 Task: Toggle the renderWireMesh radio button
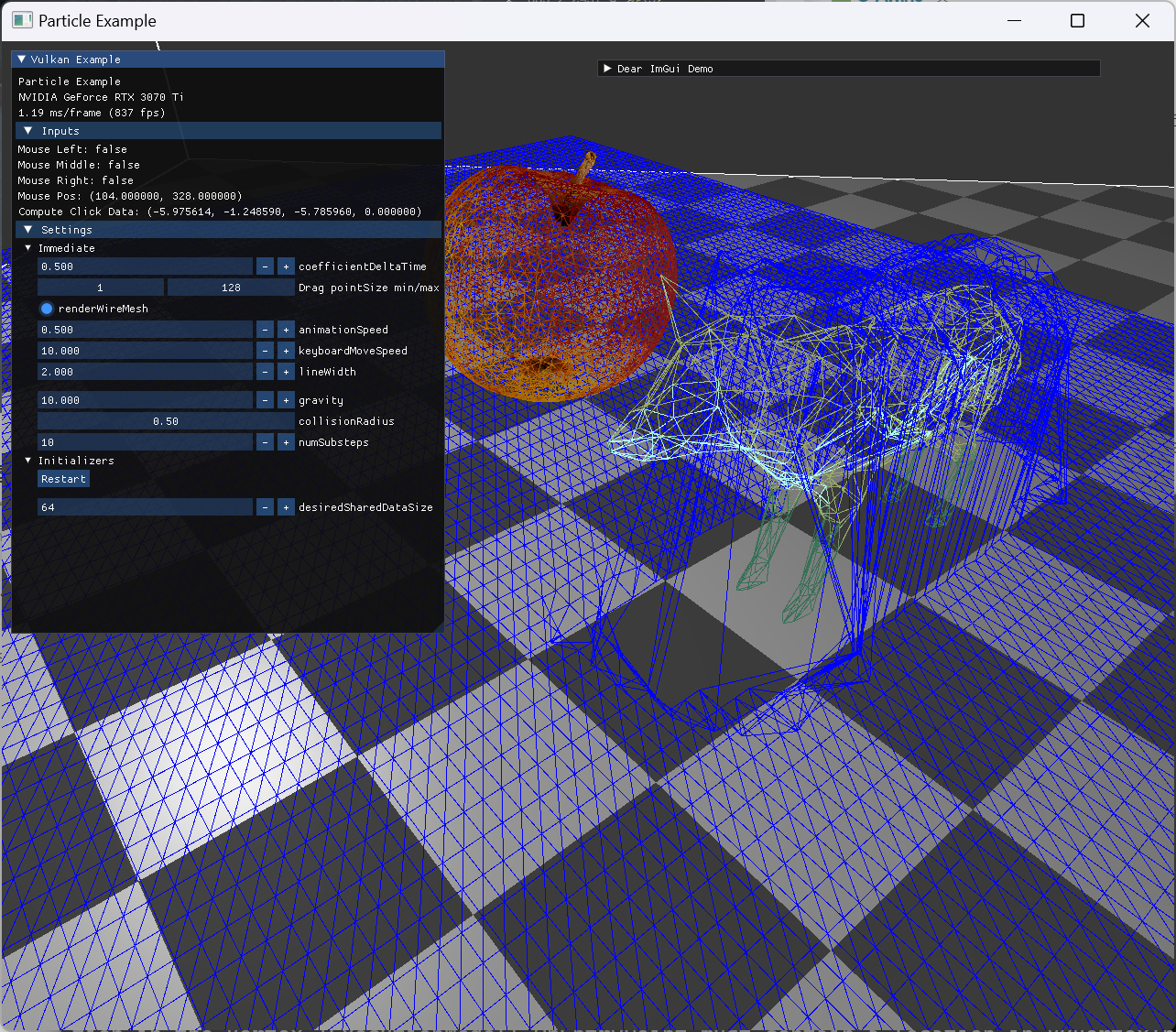coord(47,309)
